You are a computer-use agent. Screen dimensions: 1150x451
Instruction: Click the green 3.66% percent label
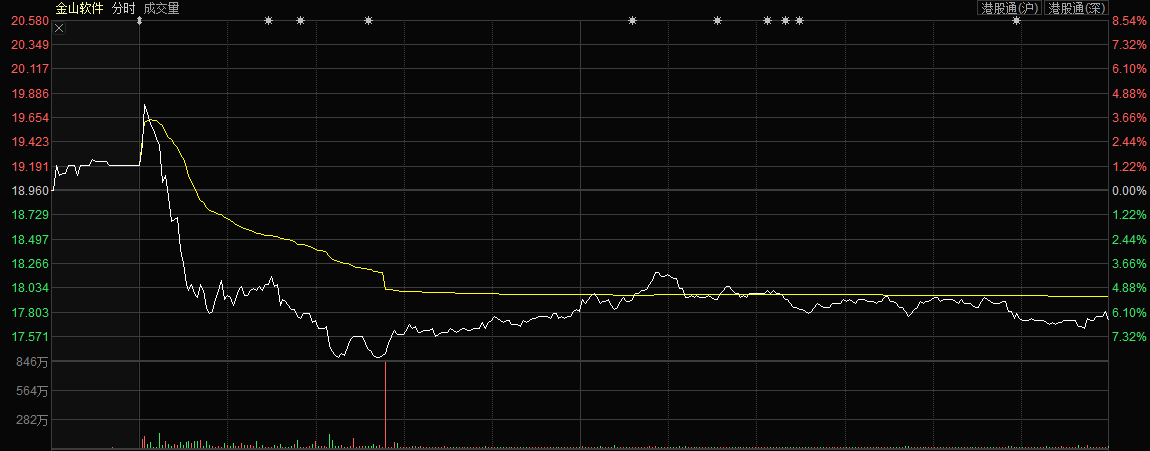1129,264
